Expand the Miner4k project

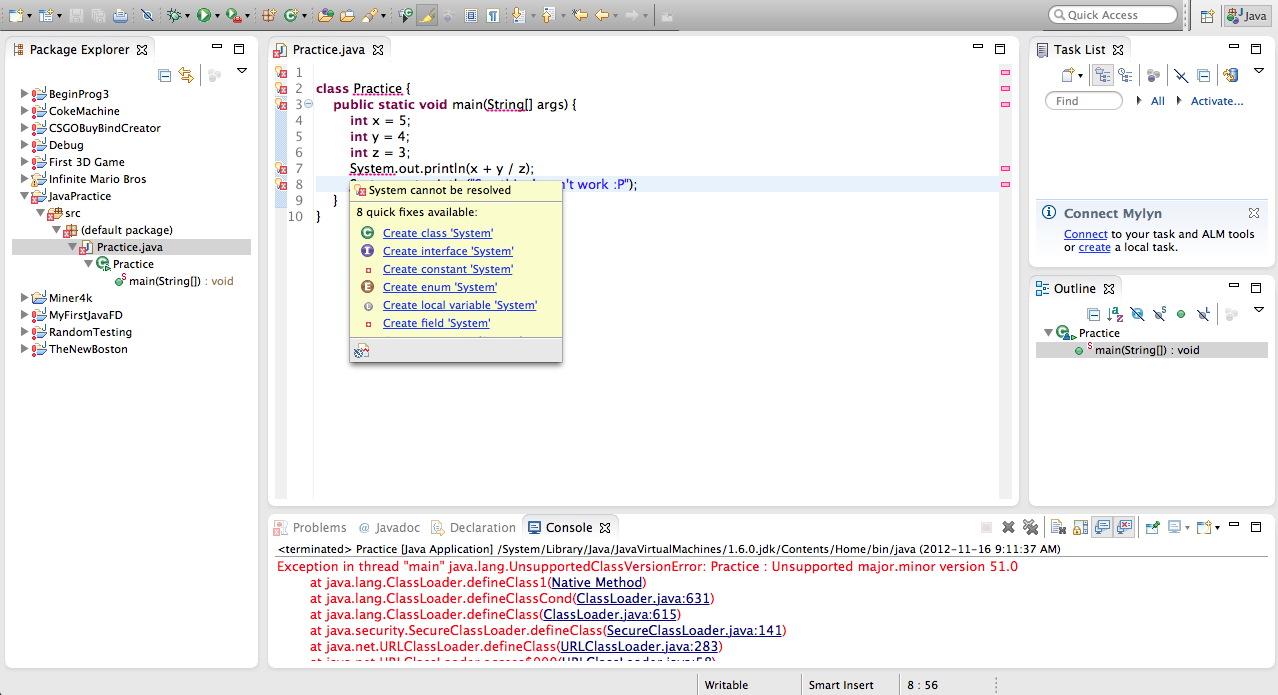24,298
